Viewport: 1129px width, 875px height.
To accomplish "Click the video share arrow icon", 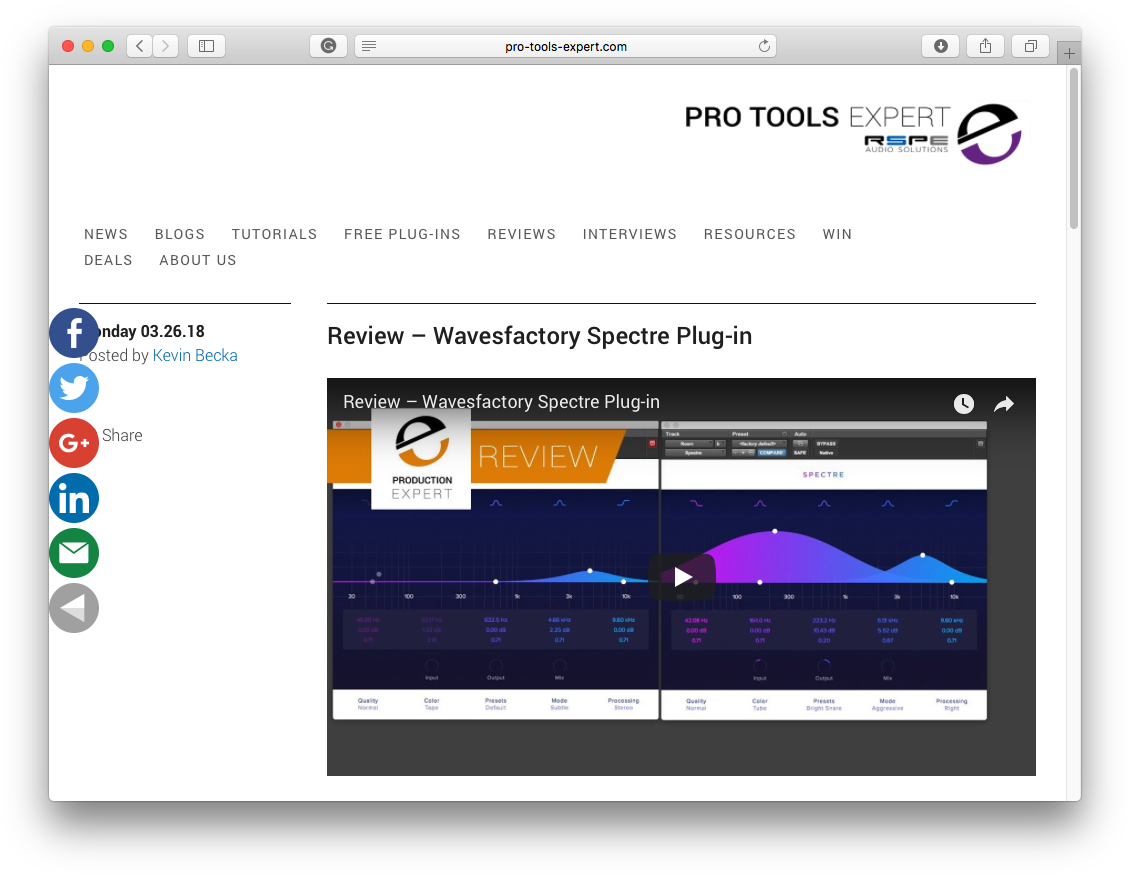I will (x=1004, y=404).
